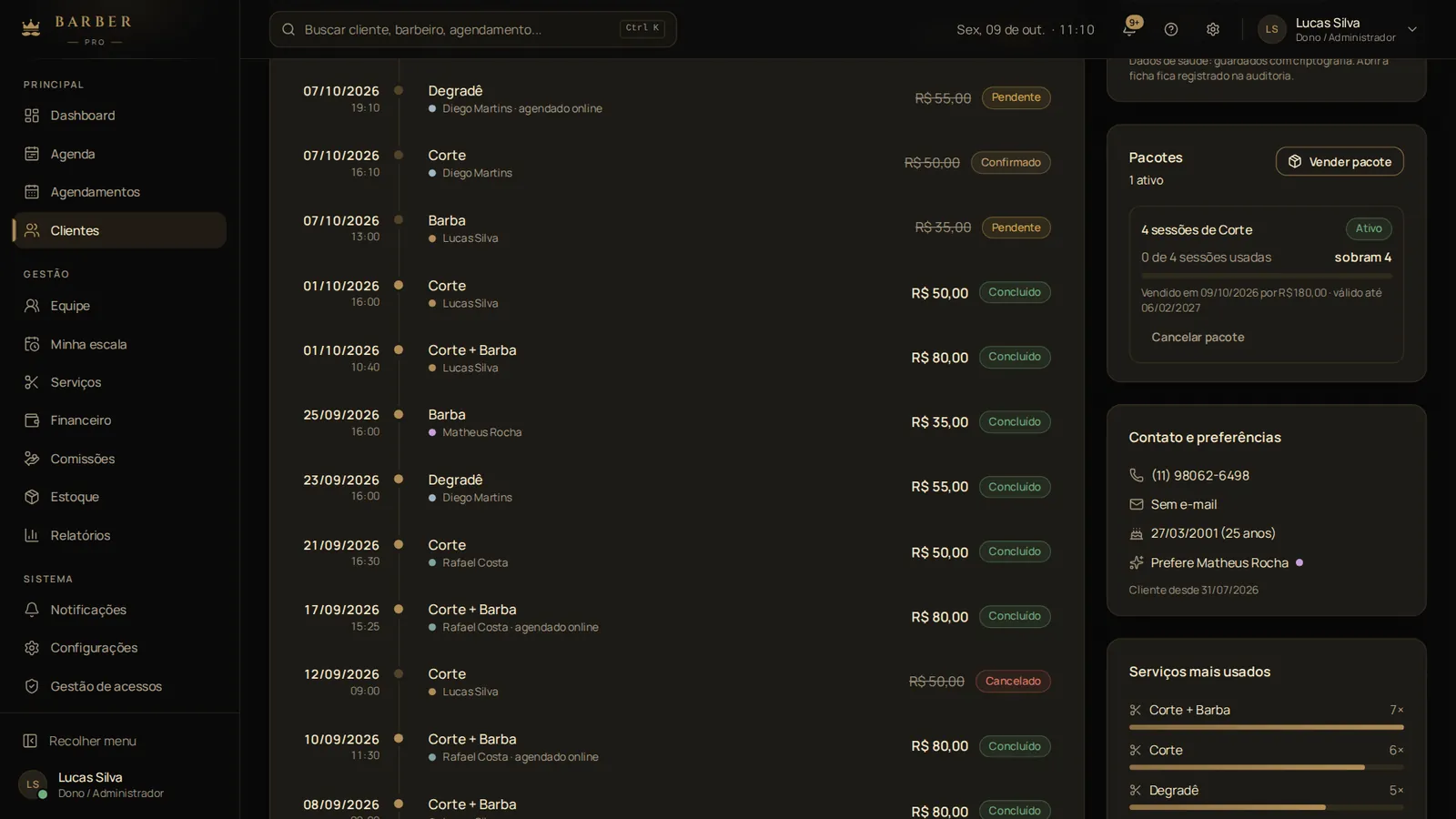Open Configurações in the sidebar
The height and width of the screenshot is (819, 1456).
(x=119, y=648)
